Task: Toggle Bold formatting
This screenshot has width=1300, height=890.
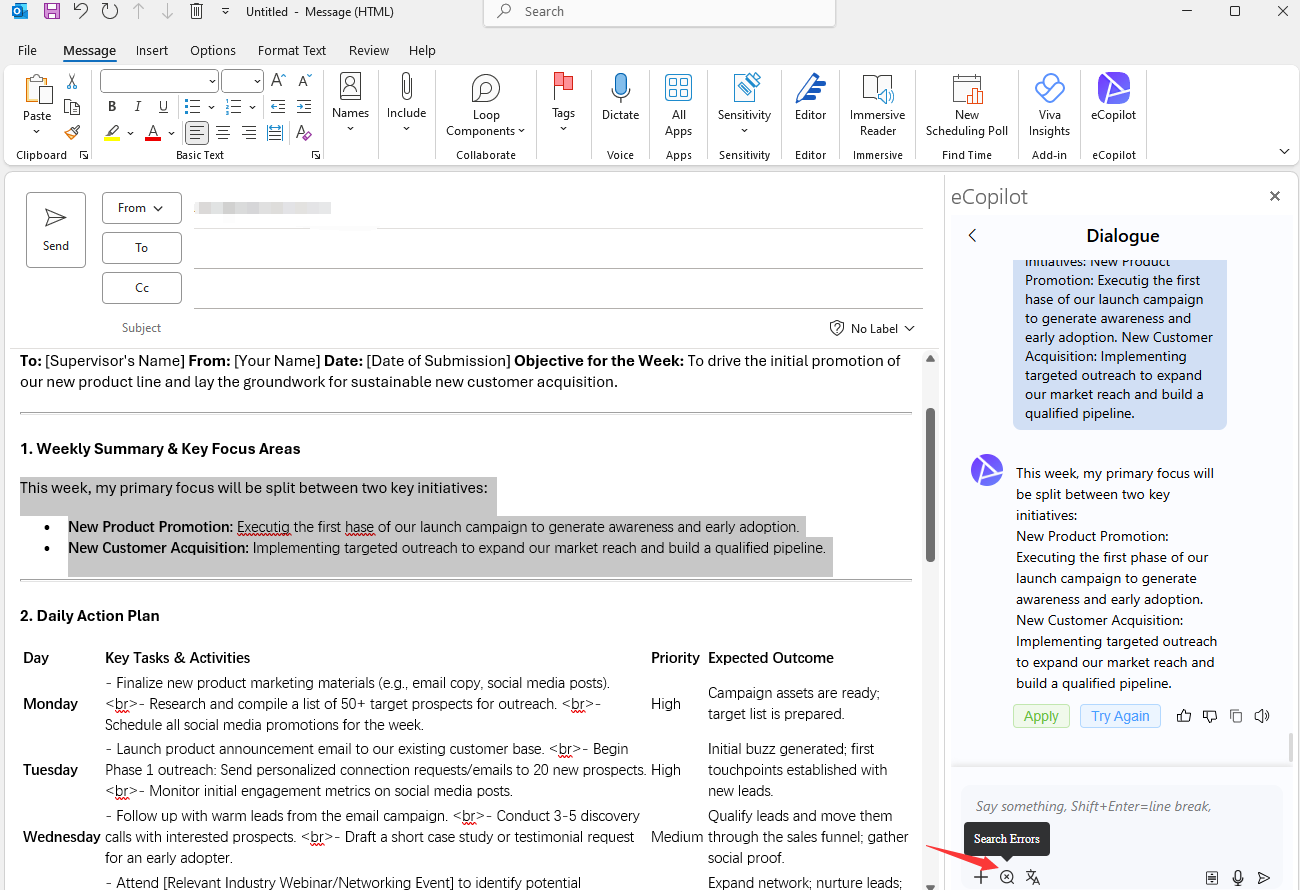Action: (x=112, y=107)
